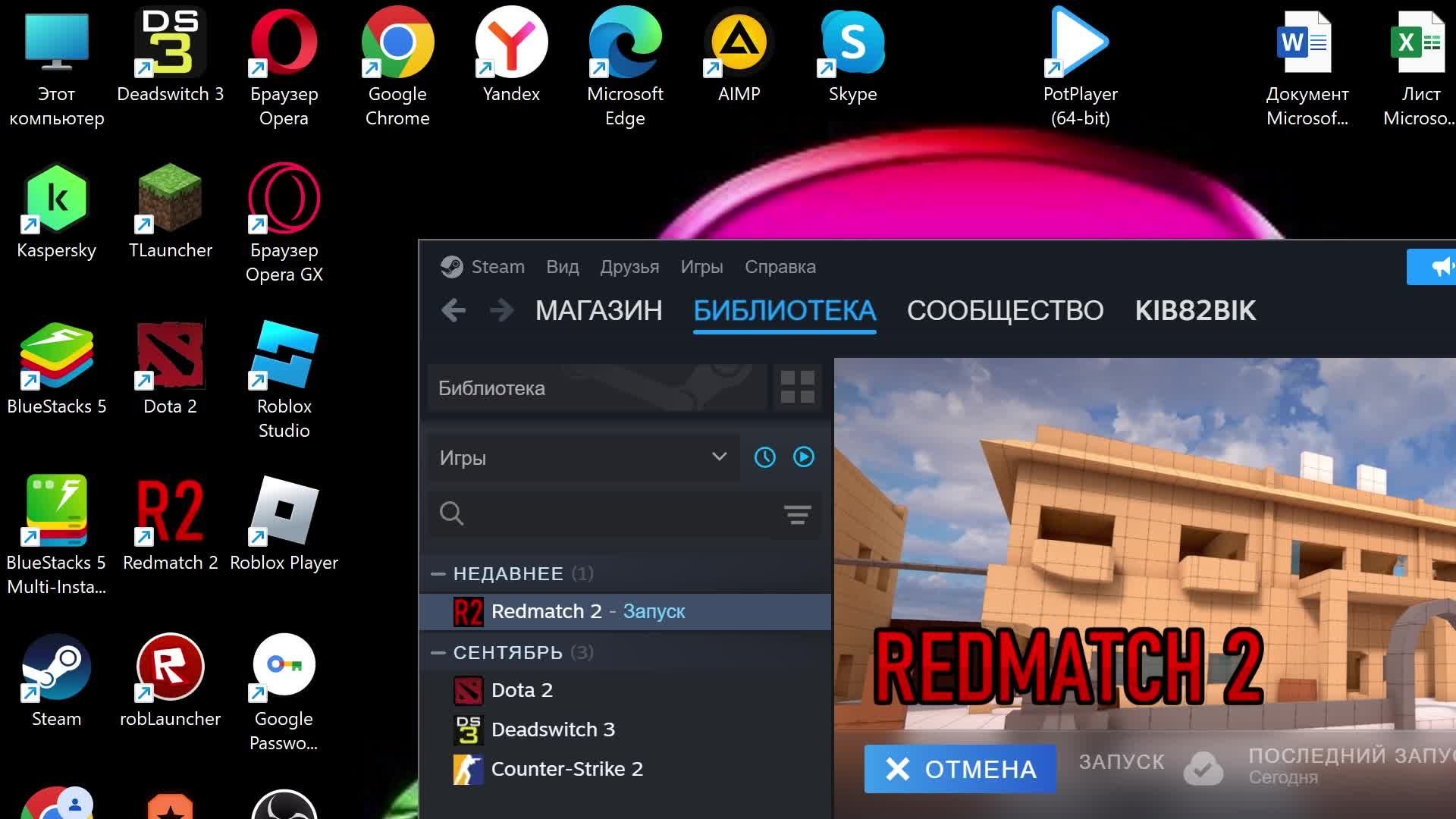Select Counter-Strike 2 in library list
Image resolution: width=1456 pixels, height=819 pixels.
[x=626, y=769]
